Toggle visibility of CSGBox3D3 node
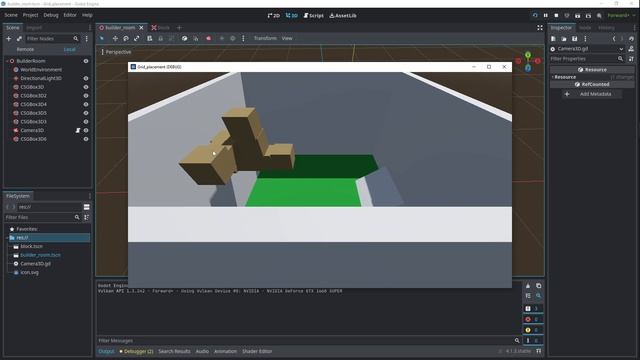This screenshot has width=640, height=360. [86, 122]
